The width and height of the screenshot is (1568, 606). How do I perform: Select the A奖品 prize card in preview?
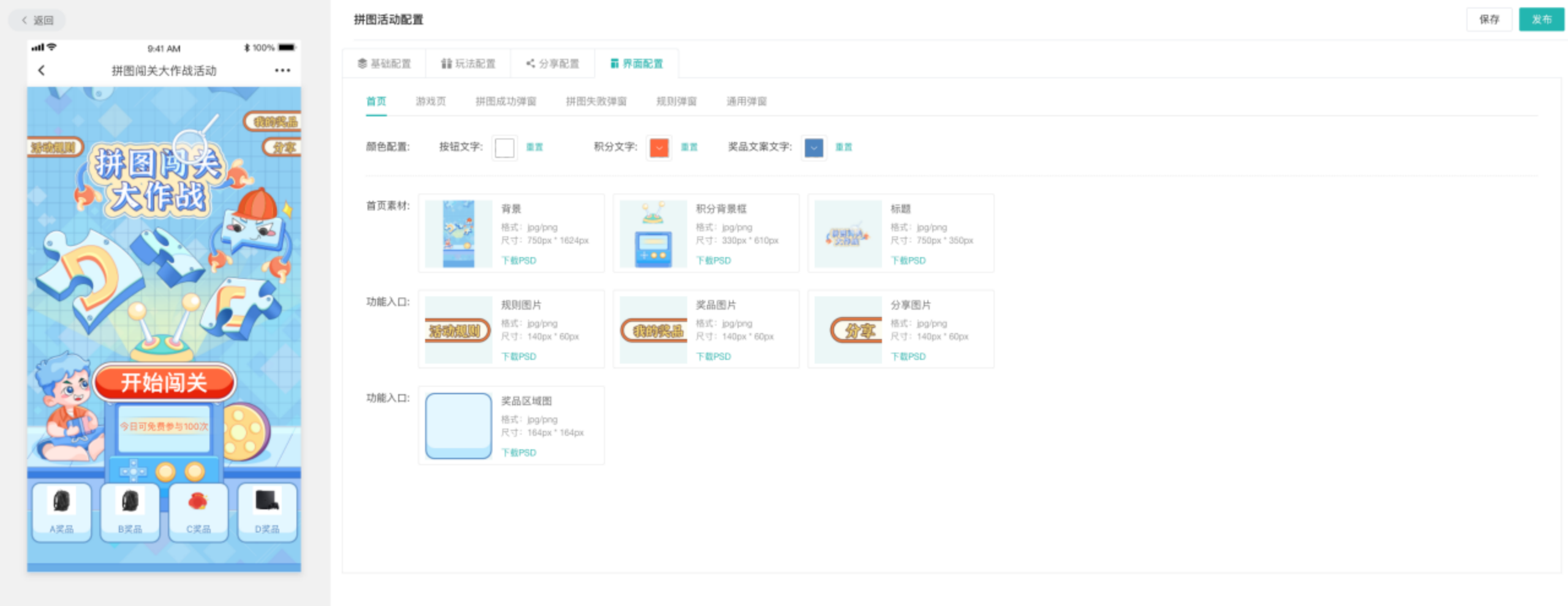61,512
